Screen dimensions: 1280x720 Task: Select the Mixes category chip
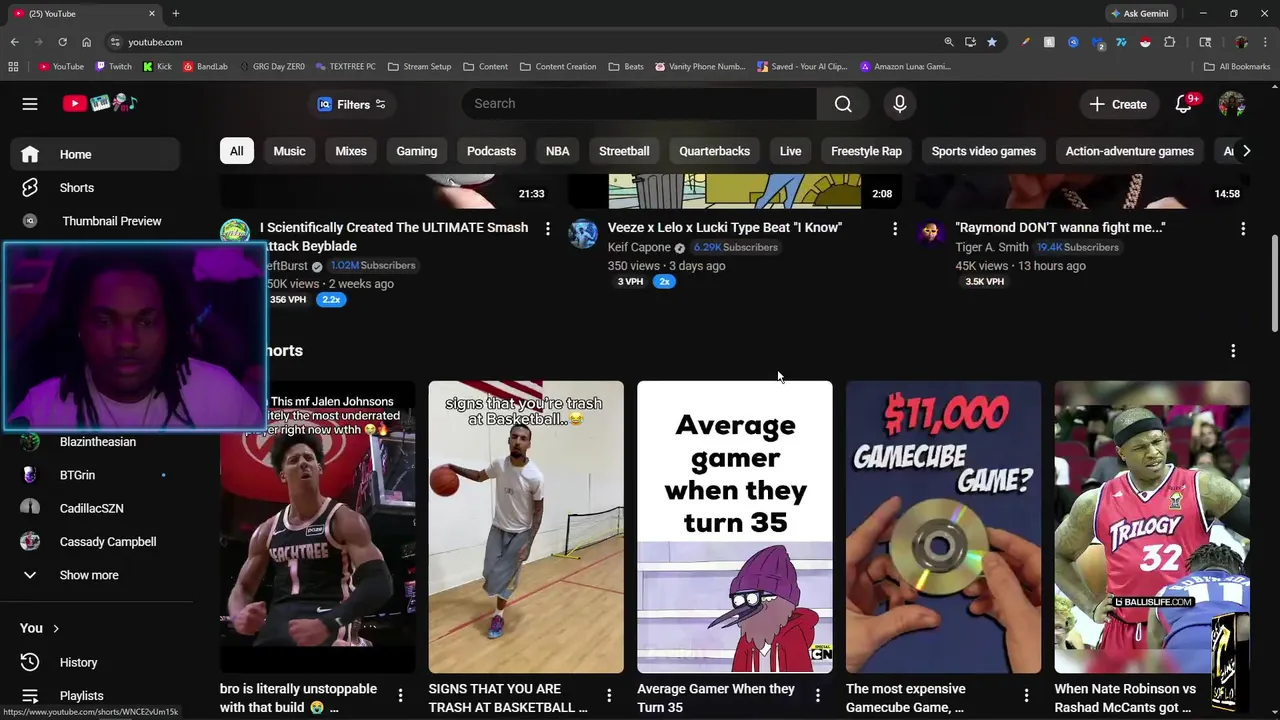[x=351, y=151]
